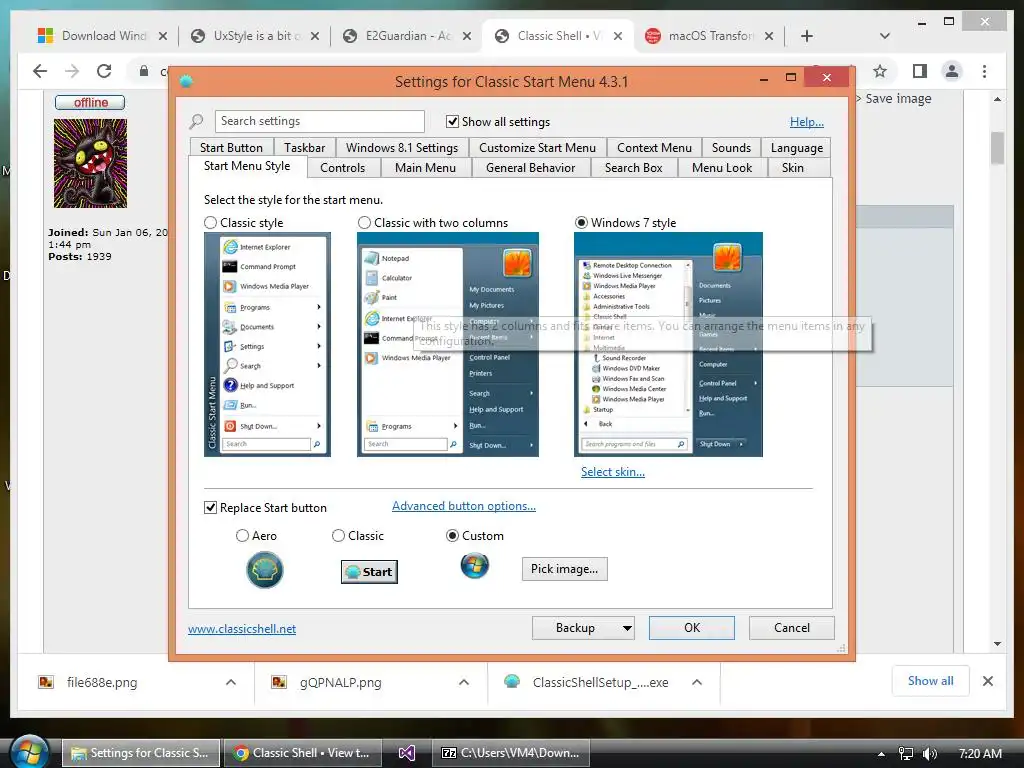Open the Select skin link
The width and height of the screenshot is (1024, 768).
pyautogui.click(x=613, y=472)
